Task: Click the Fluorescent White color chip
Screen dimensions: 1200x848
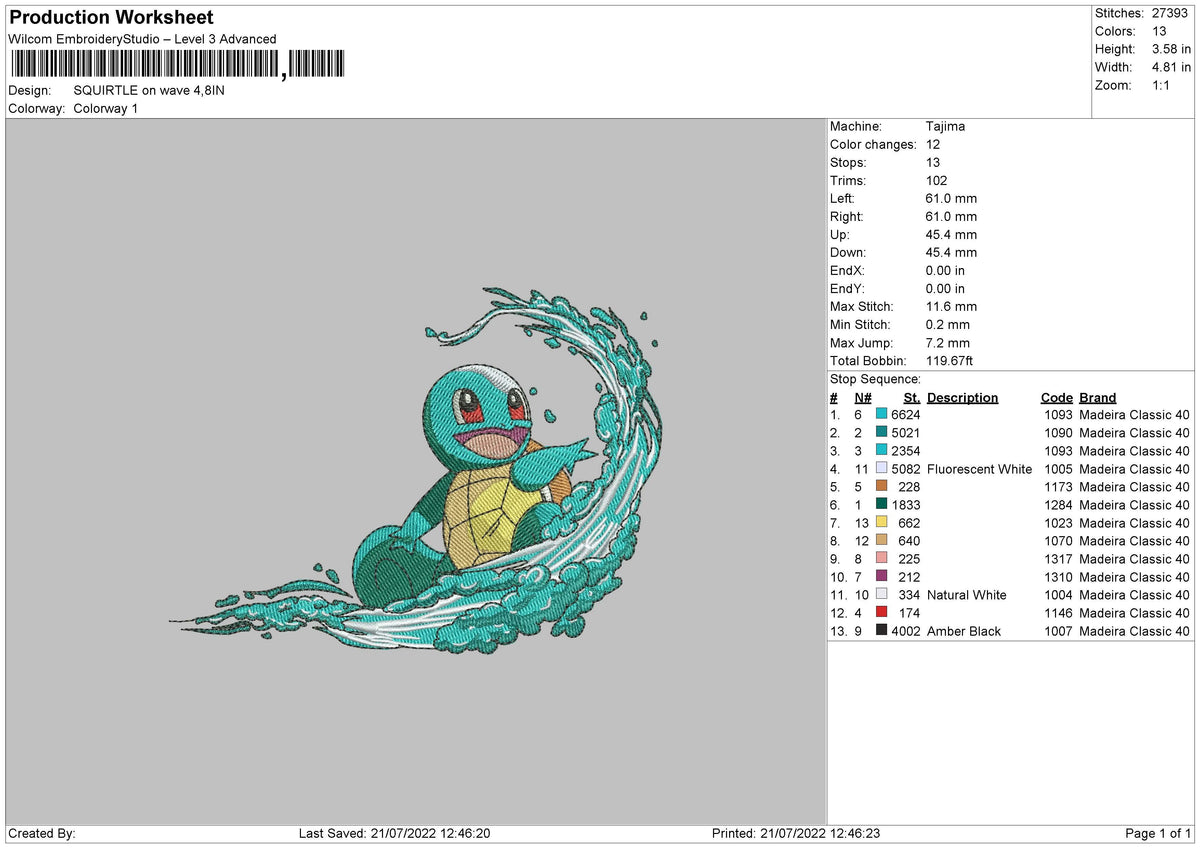Action: coord(881,469)
